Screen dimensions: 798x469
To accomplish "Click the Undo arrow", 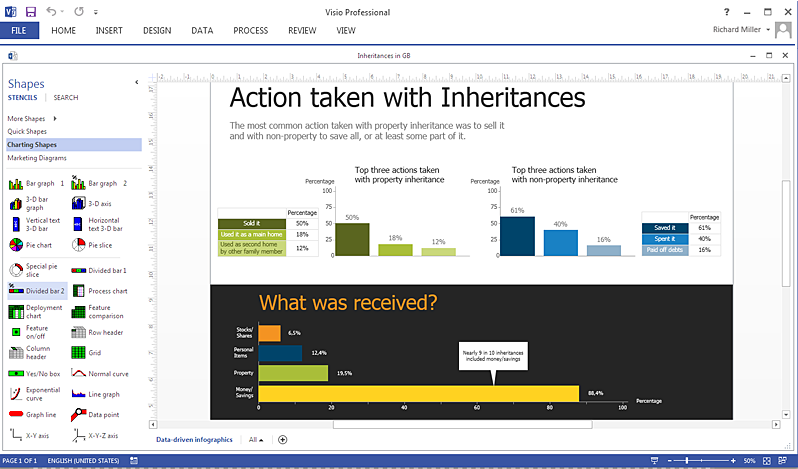I will [51, 11].
